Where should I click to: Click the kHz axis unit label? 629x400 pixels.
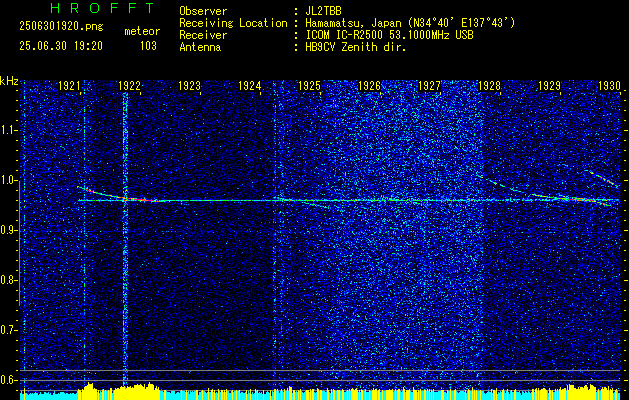pyautogui.click(x=9, y=81)
